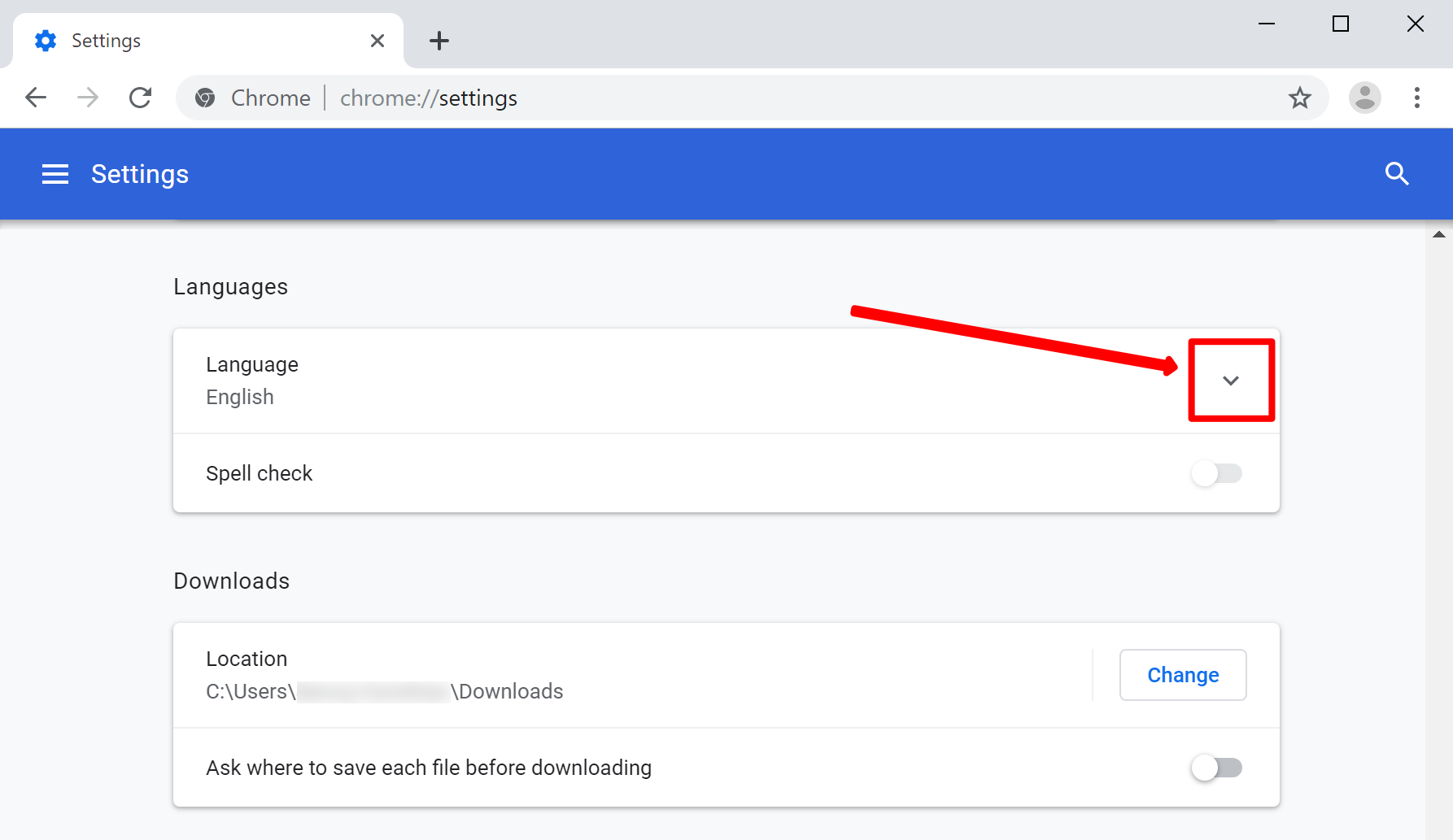Screen dimensions: 1453x840
Task: Toggle Ask where to save each file
Action: [x=1217, y=768]
